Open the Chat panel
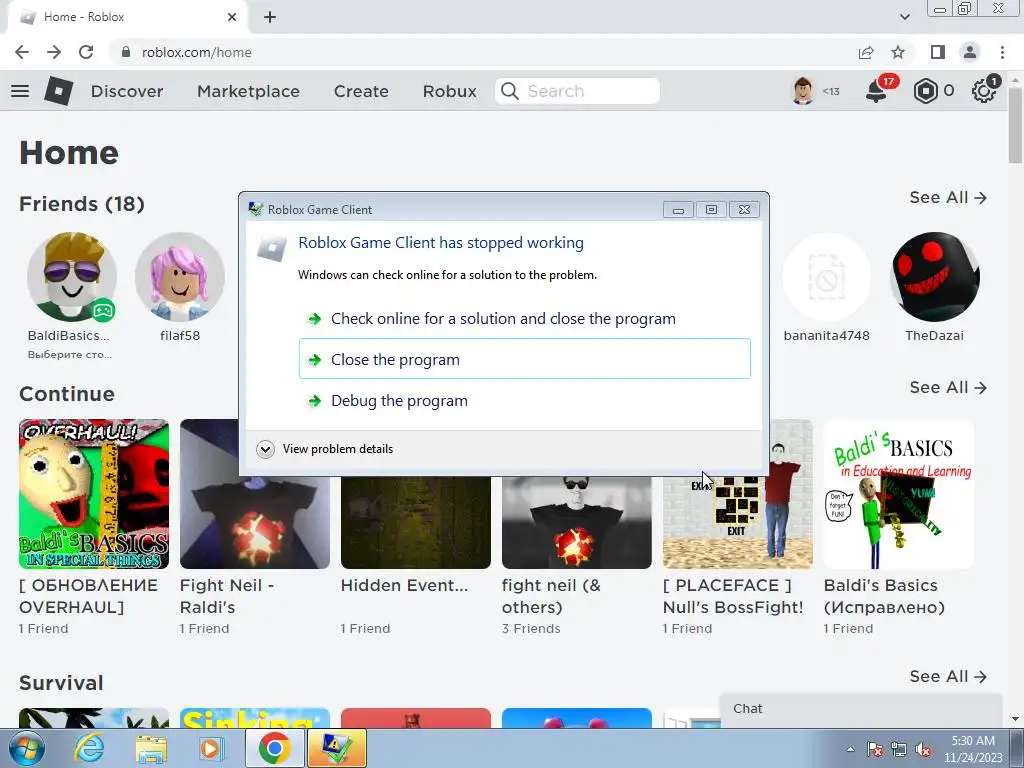The height and width of the screenshot is (768, 1024). (861, 711)
